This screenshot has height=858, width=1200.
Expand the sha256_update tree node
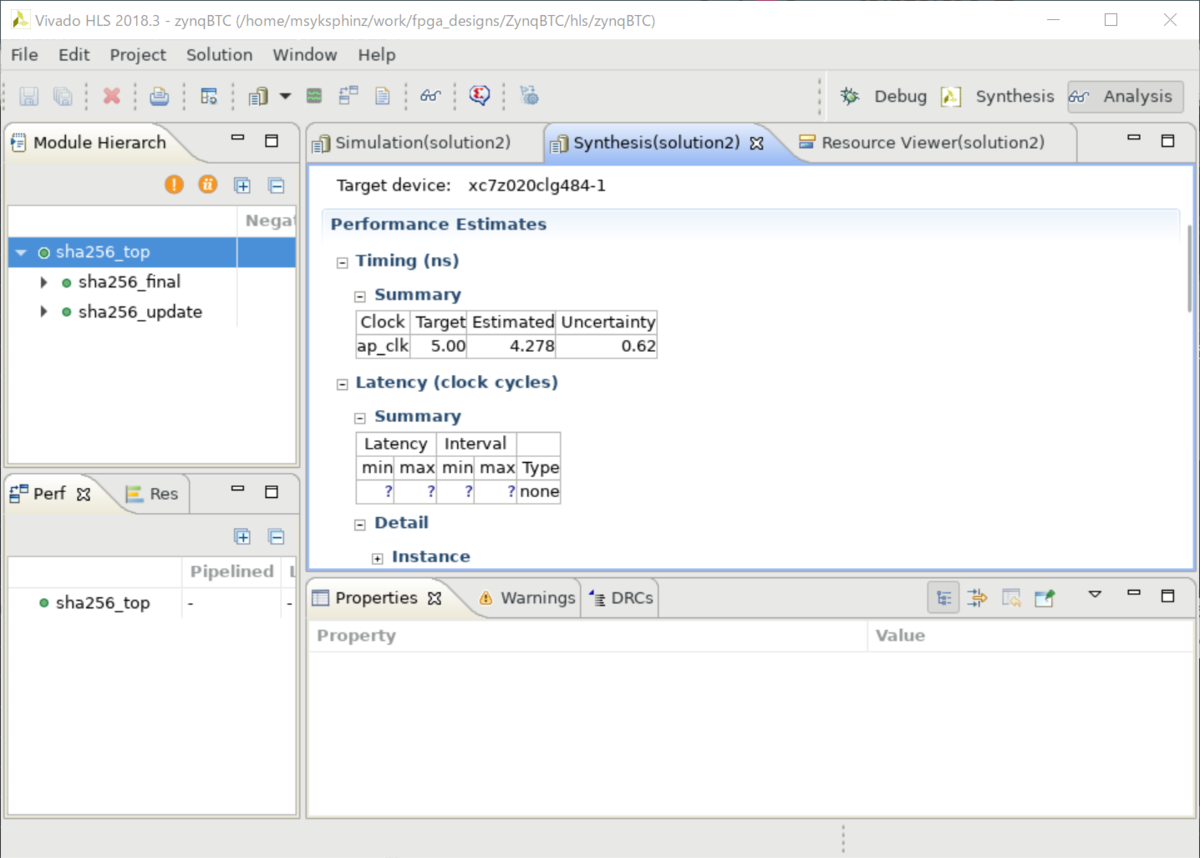pyautogui.click(x=44, y=312)
